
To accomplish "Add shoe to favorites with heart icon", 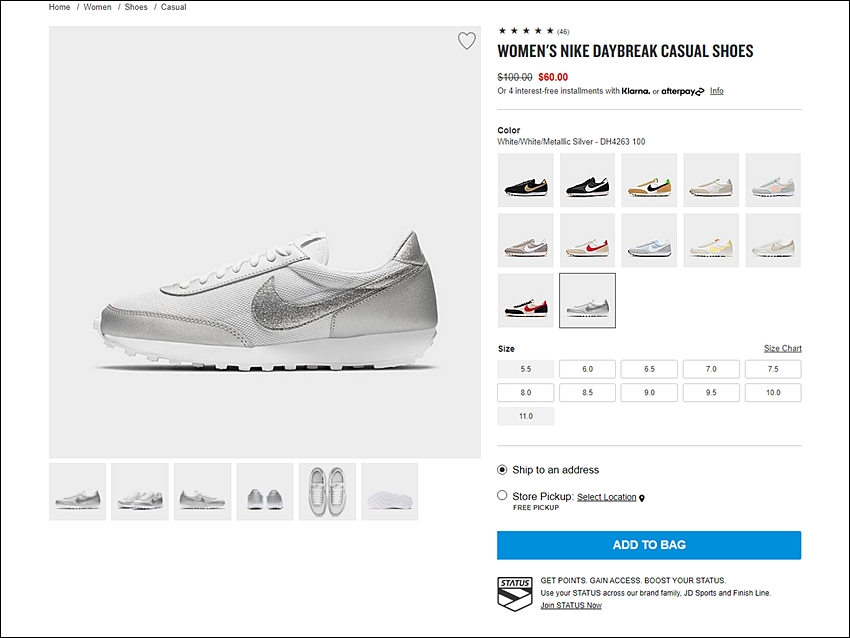I will point(467,41).
